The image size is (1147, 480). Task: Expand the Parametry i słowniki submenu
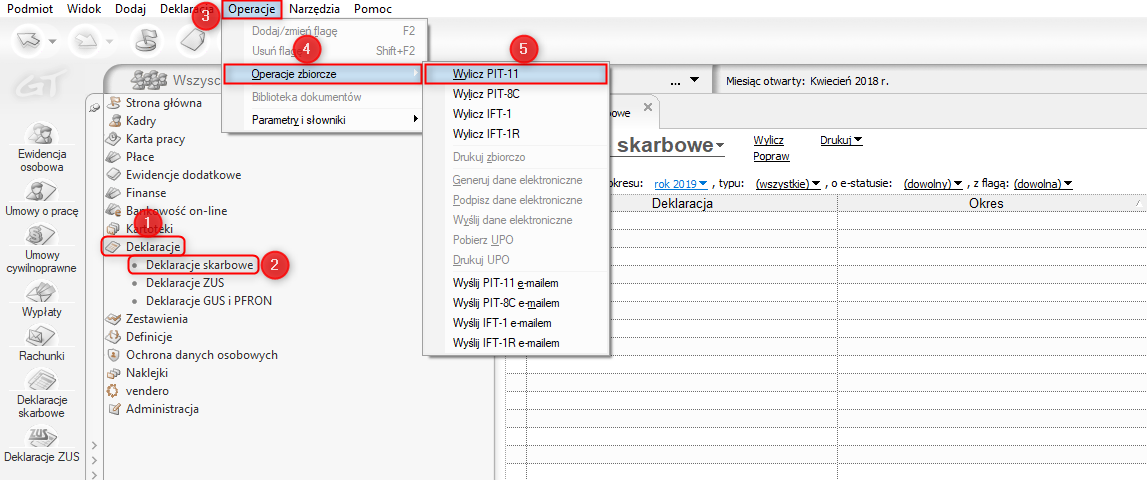tap(324, 119)
